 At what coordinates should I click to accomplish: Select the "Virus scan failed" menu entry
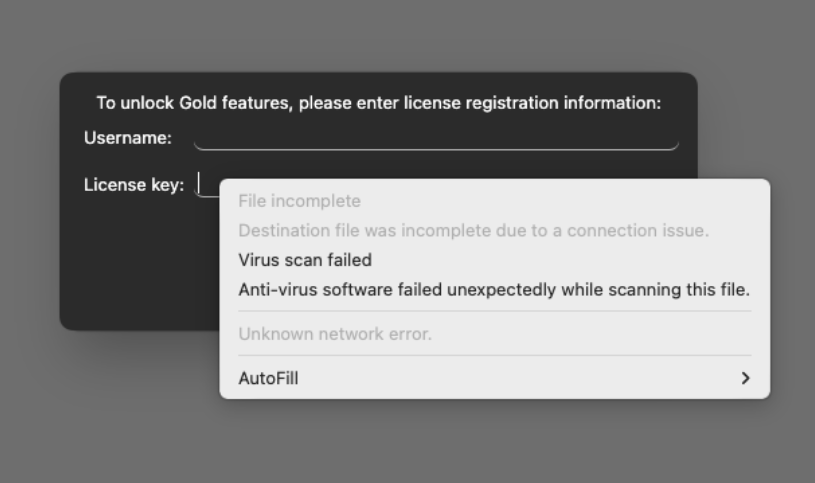(305, 260)
